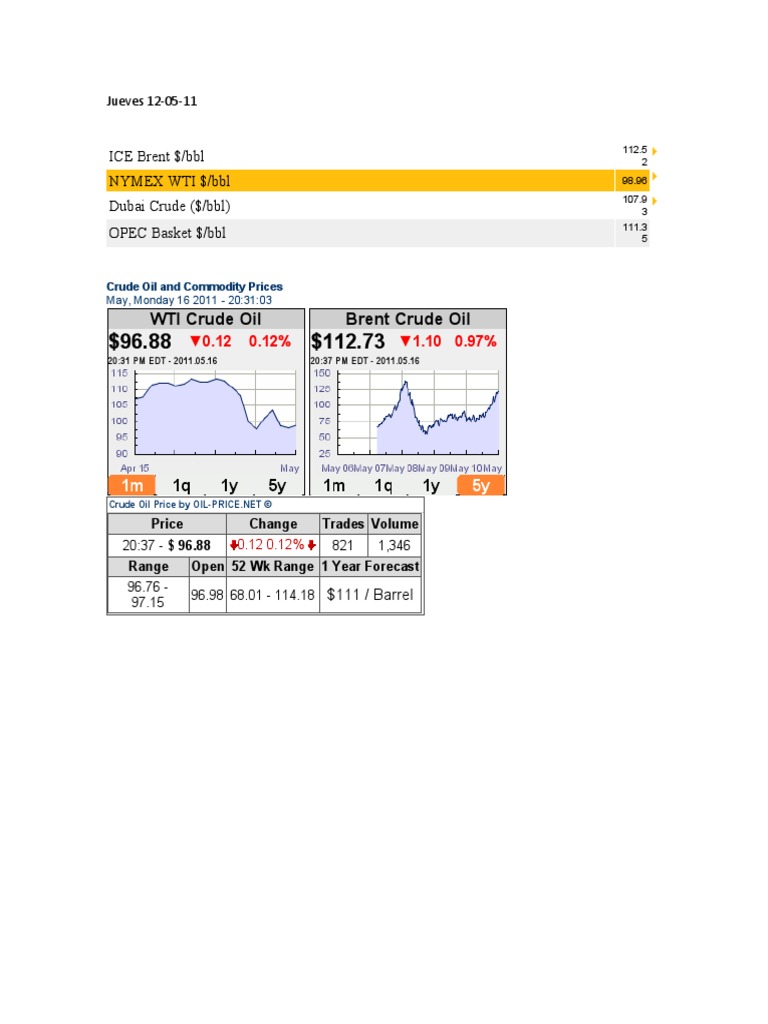Click the May, Monday 16 2011 timestamp
Image resolution: width=768 pixels, height=1024 pixels.
[189, 300]
